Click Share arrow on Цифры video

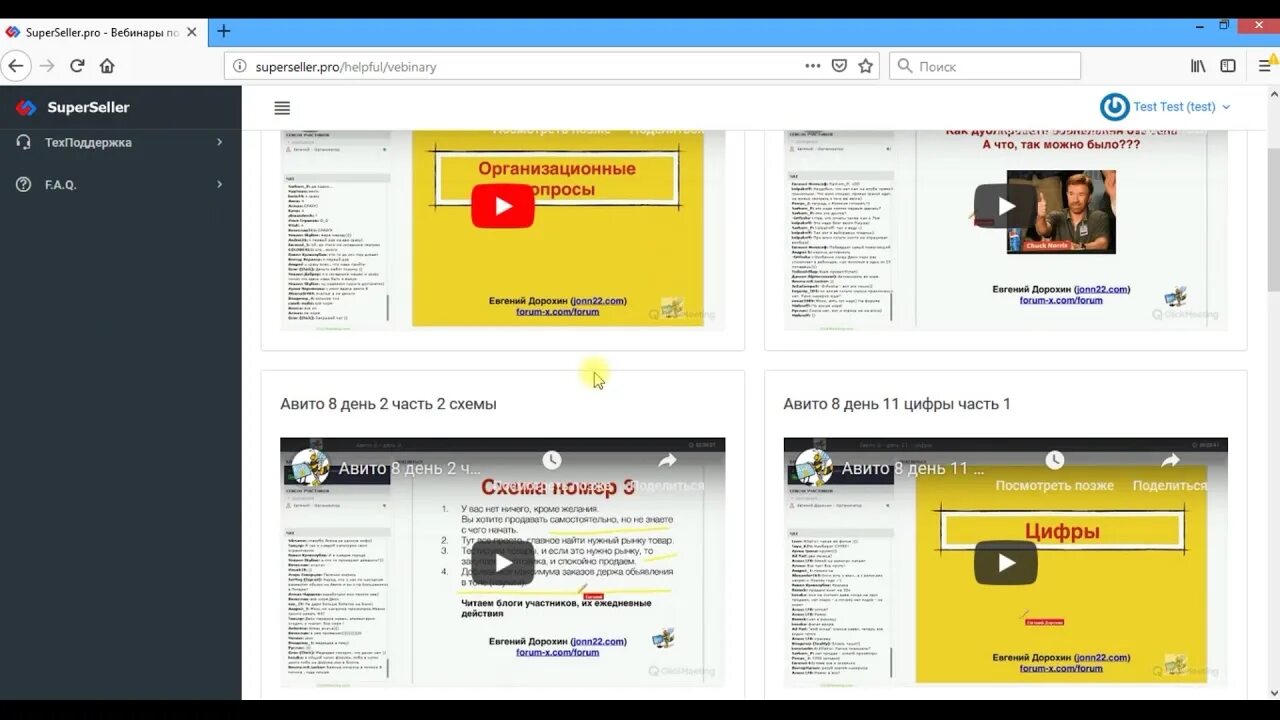pyautogui.click(x=1170, y=461)
